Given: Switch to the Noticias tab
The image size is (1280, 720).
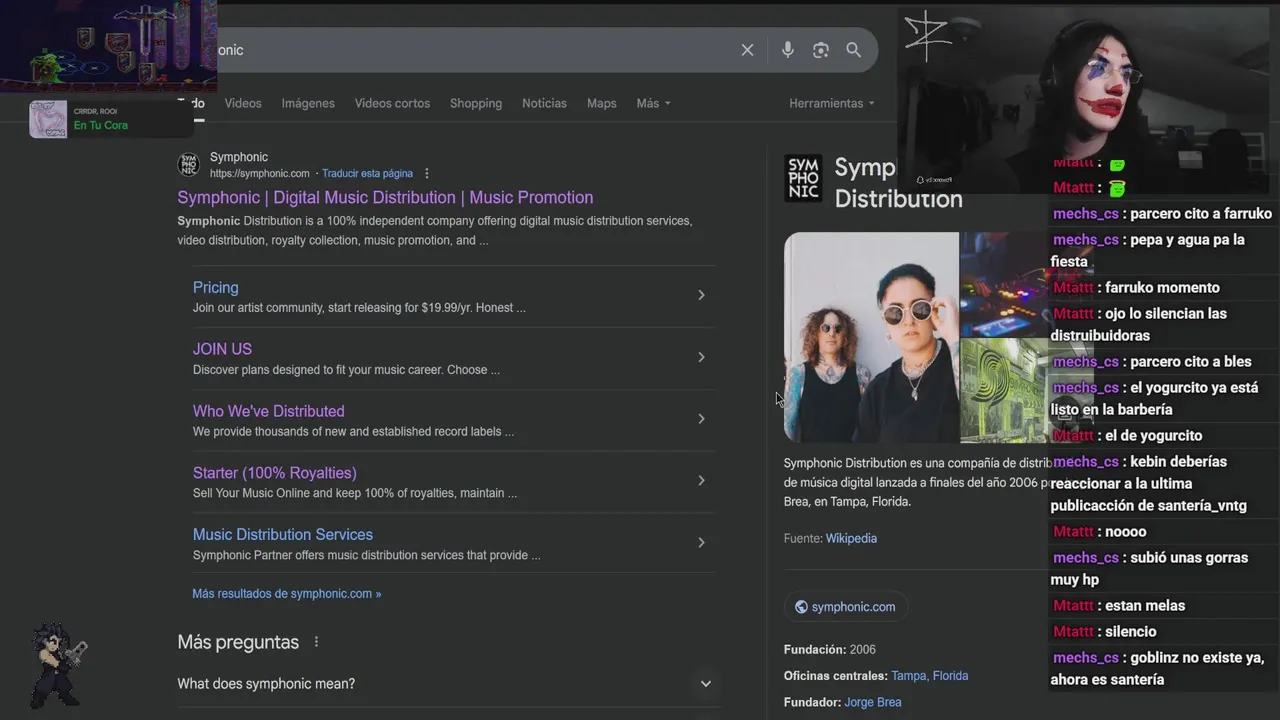Looking at the screenshot, I should (544, 103).
